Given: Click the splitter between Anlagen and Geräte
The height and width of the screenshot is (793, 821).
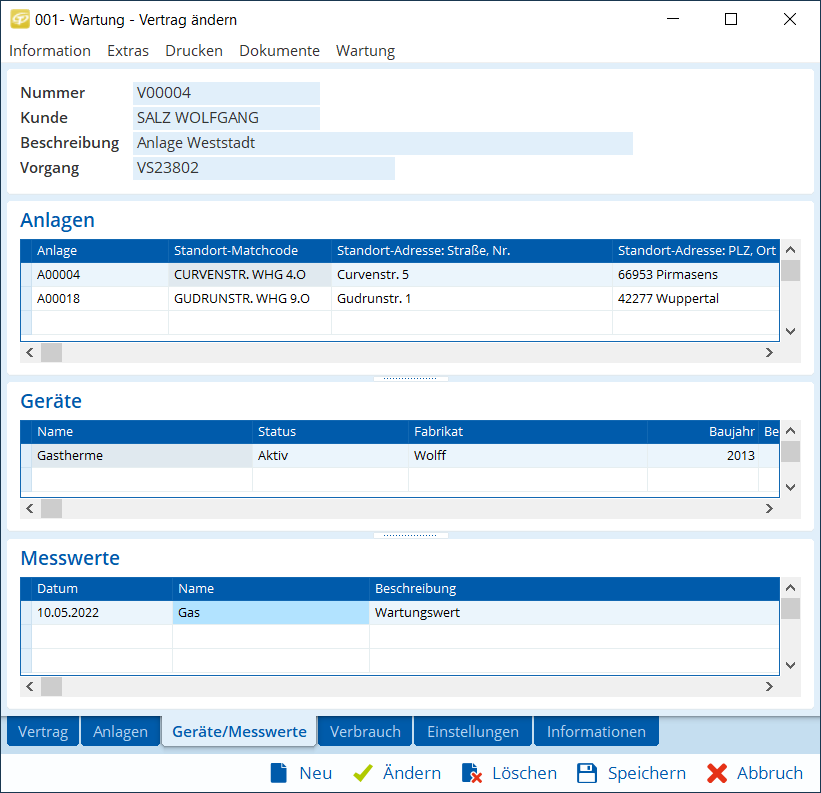Looking at the screenshot, I should (x=411, y=379).
